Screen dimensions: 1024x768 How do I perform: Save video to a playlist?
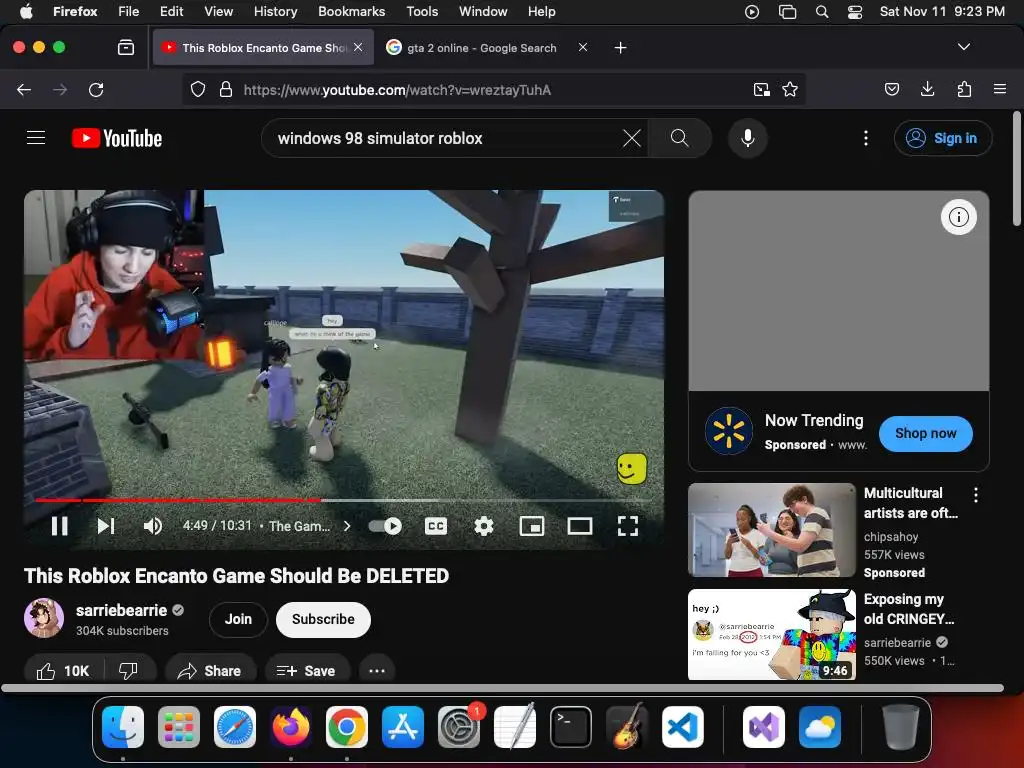(306, 671)
